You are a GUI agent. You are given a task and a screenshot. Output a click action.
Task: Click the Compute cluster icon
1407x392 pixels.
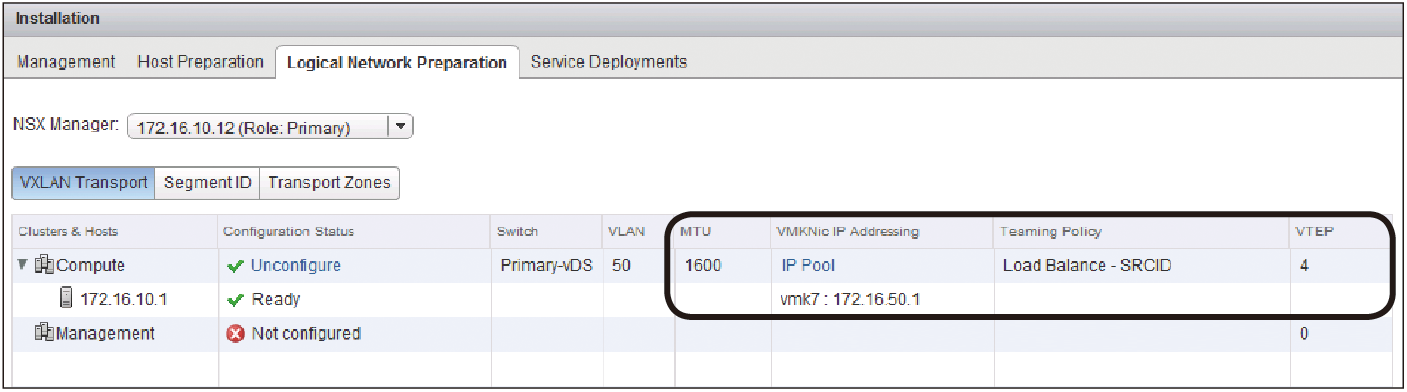(x=45, y=266)
